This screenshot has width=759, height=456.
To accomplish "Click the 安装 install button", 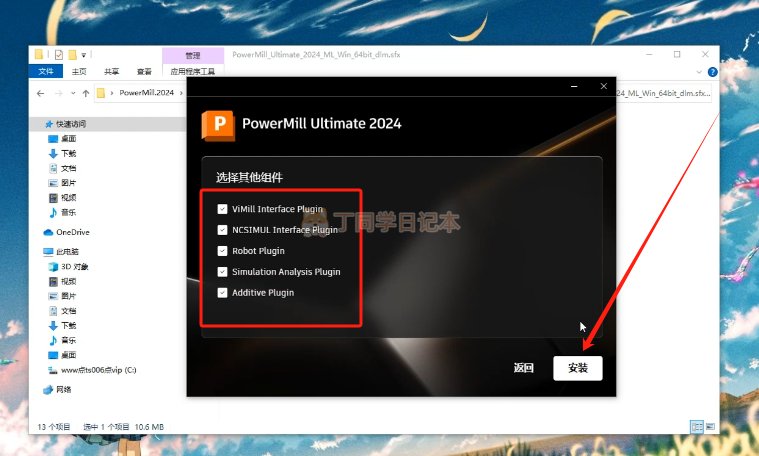I will coord(577,368).
